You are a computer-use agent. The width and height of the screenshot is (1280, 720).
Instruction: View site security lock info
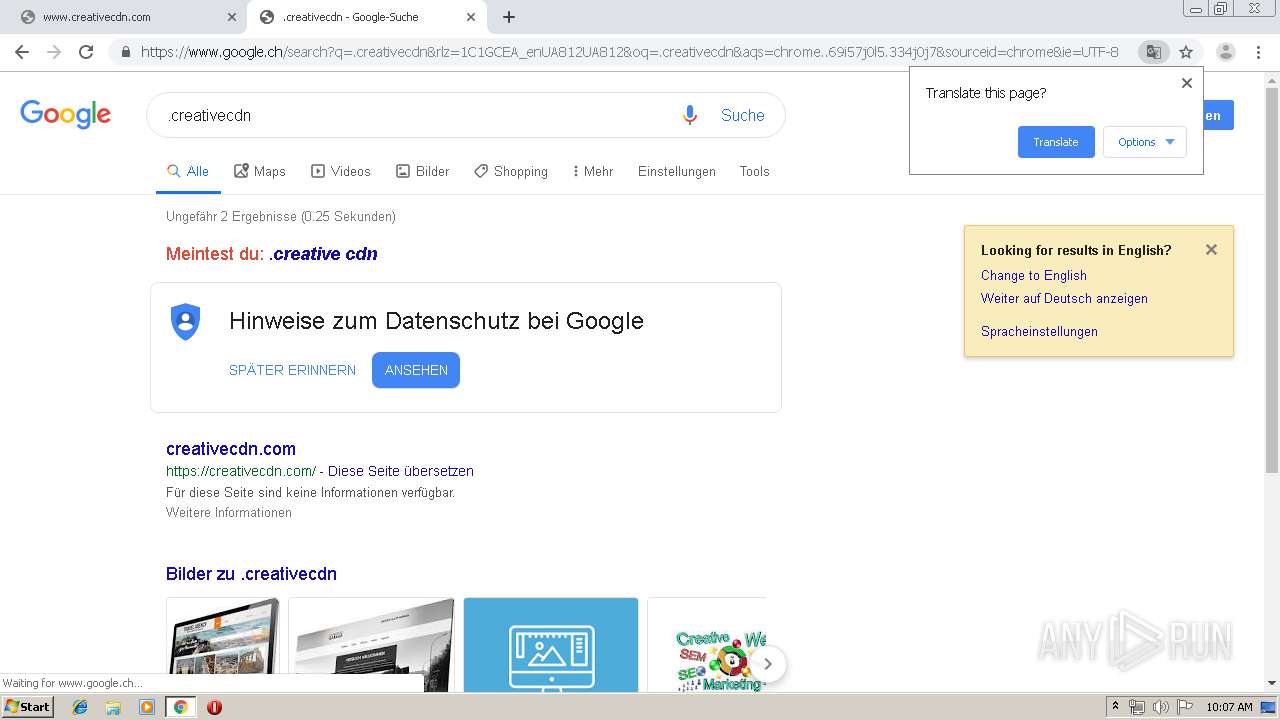pyautogui.click(x=126, y=52)
